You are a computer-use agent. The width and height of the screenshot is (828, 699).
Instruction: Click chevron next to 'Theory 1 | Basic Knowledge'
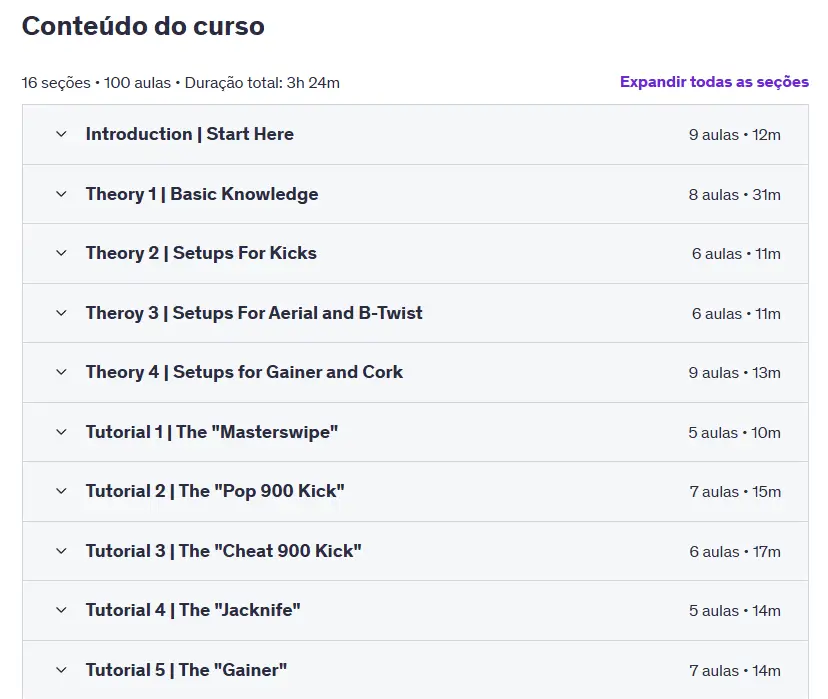(x=61, y=194)
